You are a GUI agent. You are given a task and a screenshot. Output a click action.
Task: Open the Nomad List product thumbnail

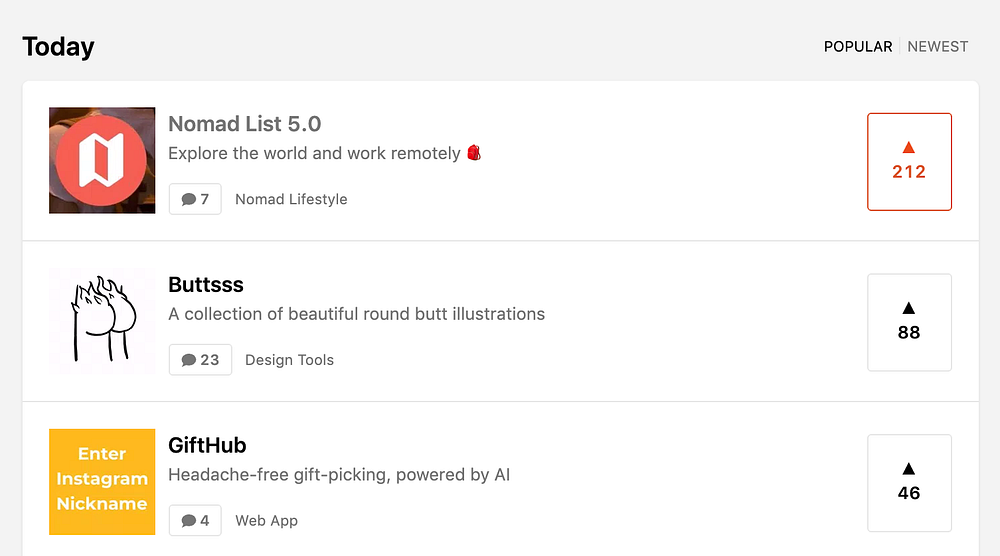[x=102, y=160]
